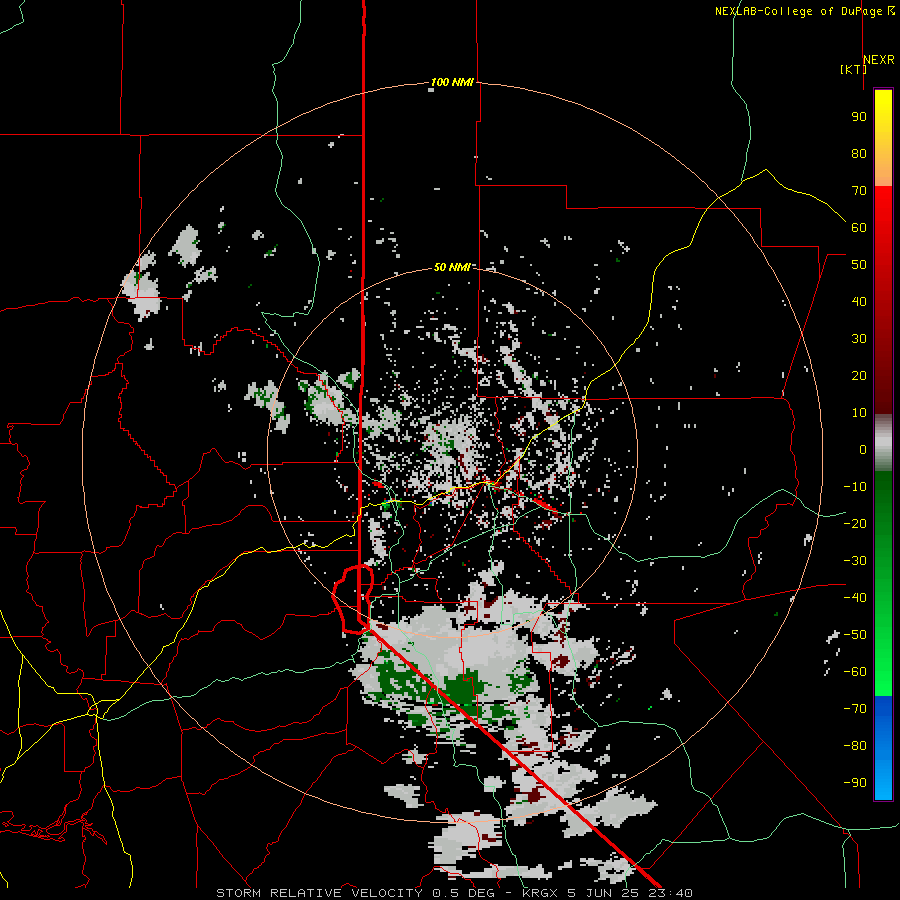Image resolution: width=900 pixels, height=900 pixels.
Task: Click the positive "60" value on velocity scale
Action: point(859,228)
